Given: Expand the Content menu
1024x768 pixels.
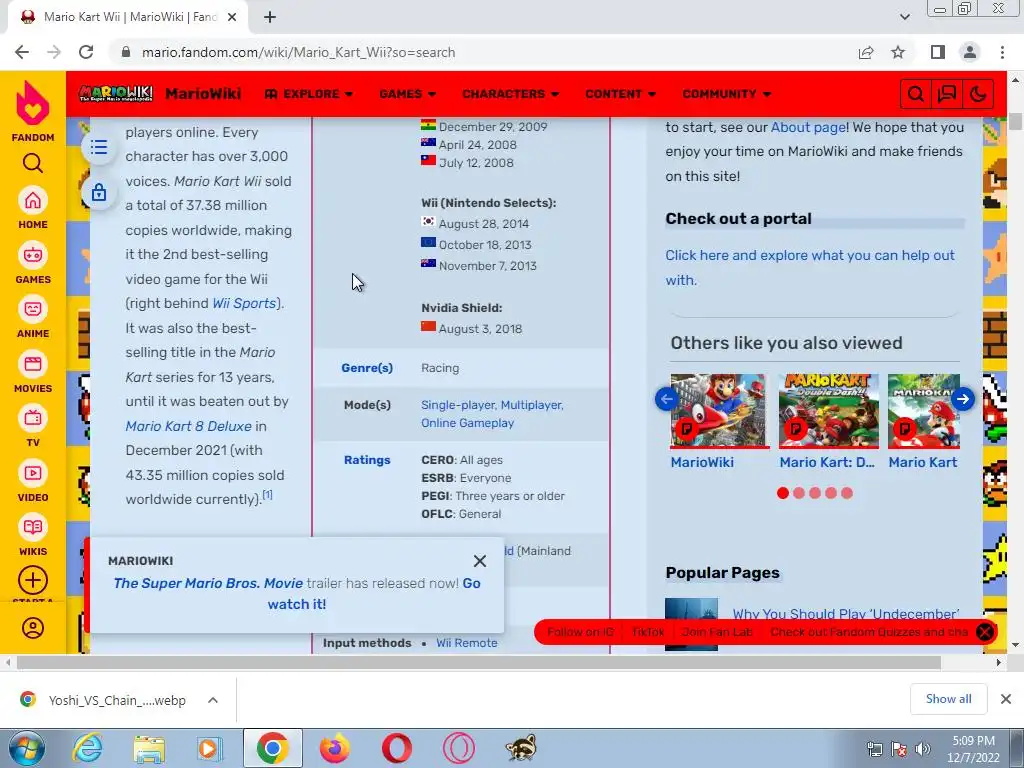Looking at the screenshot, I should pos(620,94).
